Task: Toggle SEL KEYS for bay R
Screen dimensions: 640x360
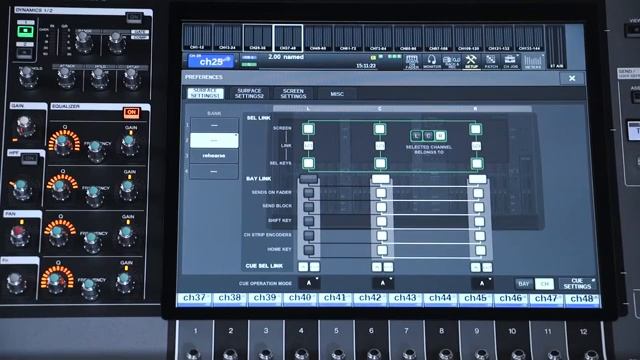Action: click(477, 164)
